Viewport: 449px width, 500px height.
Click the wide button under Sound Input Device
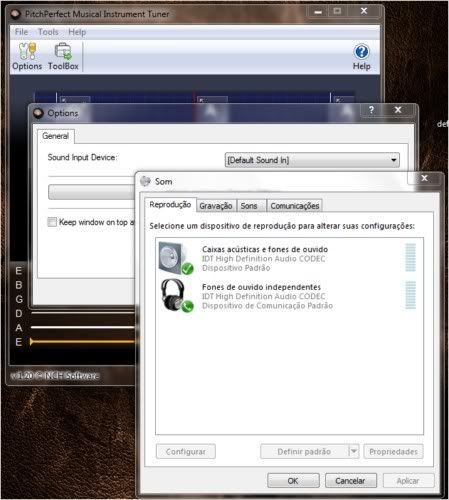[x=91, y=192]
